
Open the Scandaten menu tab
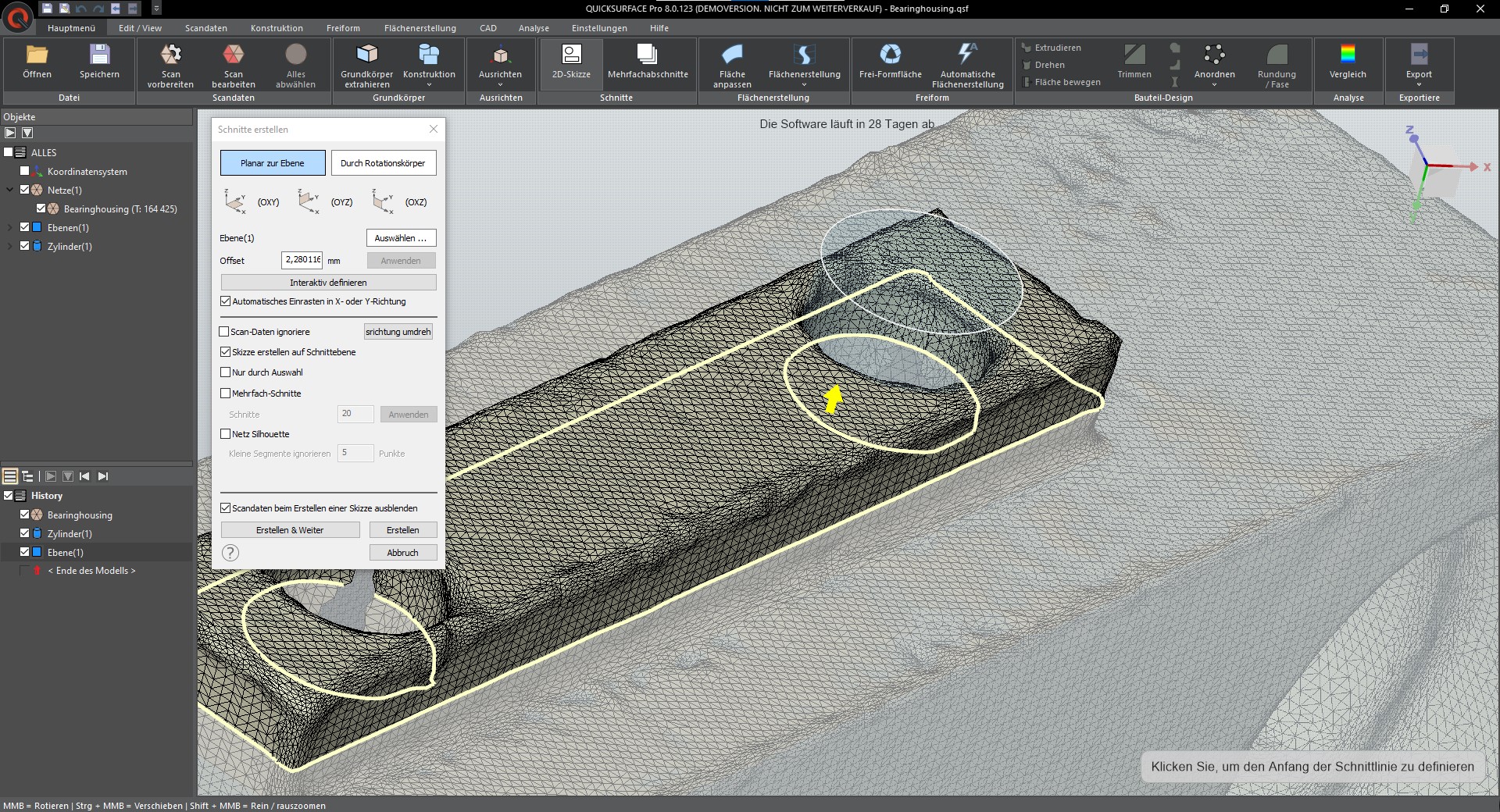(206, 28)
